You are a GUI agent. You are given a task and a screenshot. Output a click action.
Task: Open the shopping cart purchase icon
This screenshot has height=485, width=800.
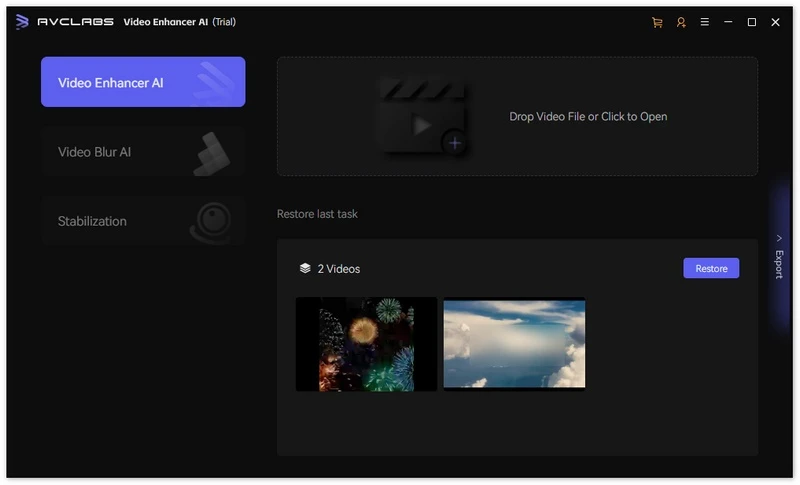pos(657,22)
